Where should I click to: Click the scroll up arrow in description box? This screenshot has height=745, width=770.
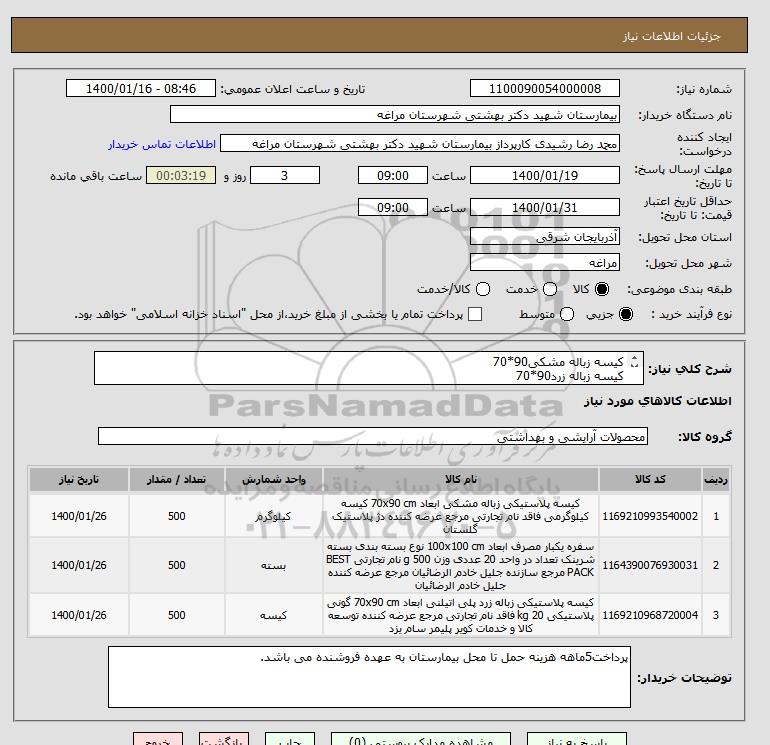pos(634,359)
